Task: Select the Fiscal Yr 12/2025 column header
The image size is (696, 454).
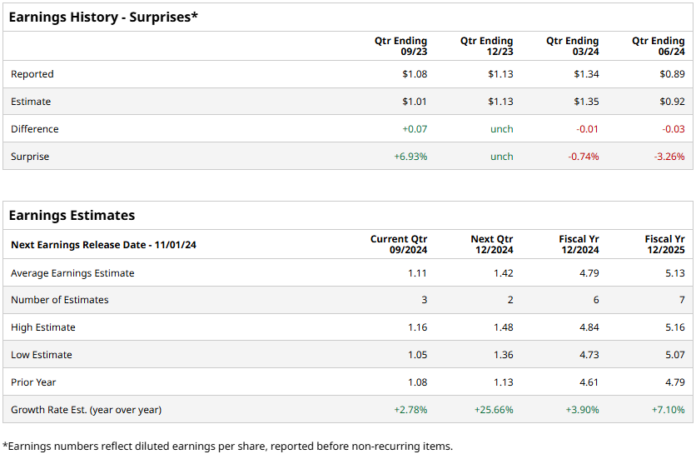Action: coord(665,245)
